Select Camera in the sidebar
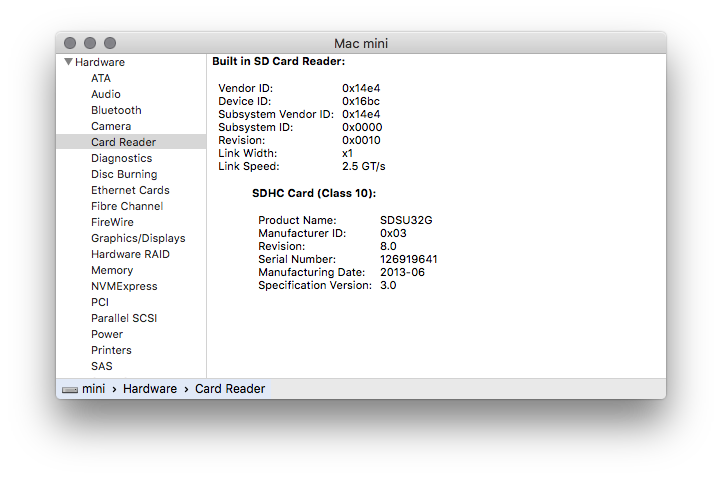The width and height of the screenshot is (722, 479). pyautogui.click(x=111, y=126)
